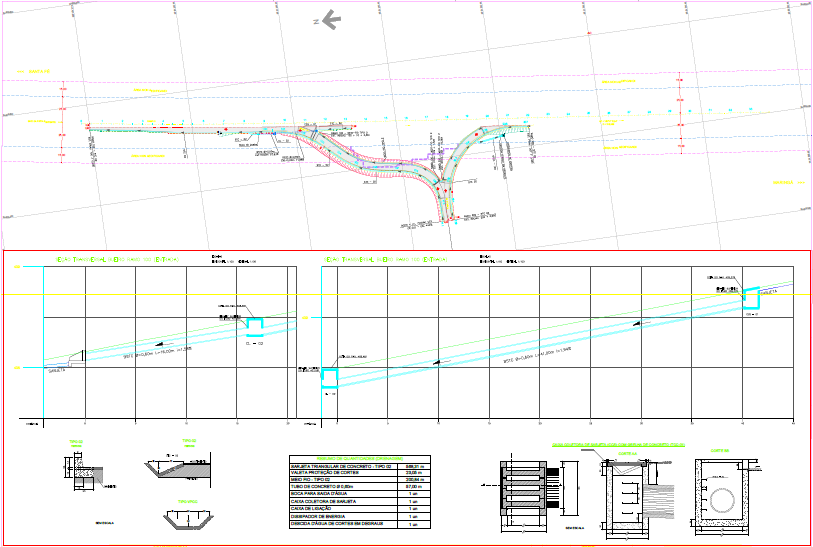Click the right profile's green title text
813x547 pixels.
(x=386, y=259)
